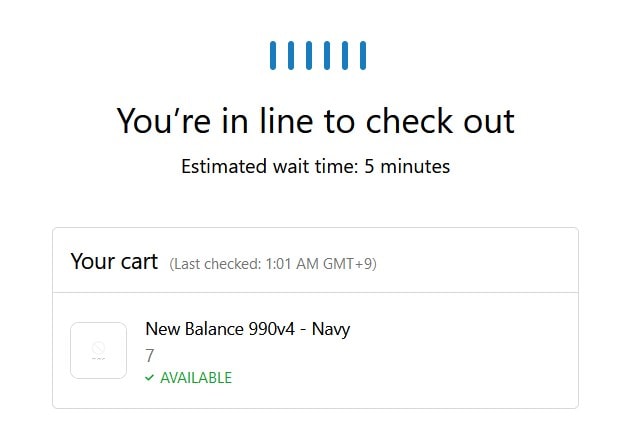
Task: Click the leftmost blue loading bar
Action: pos(272,55)
